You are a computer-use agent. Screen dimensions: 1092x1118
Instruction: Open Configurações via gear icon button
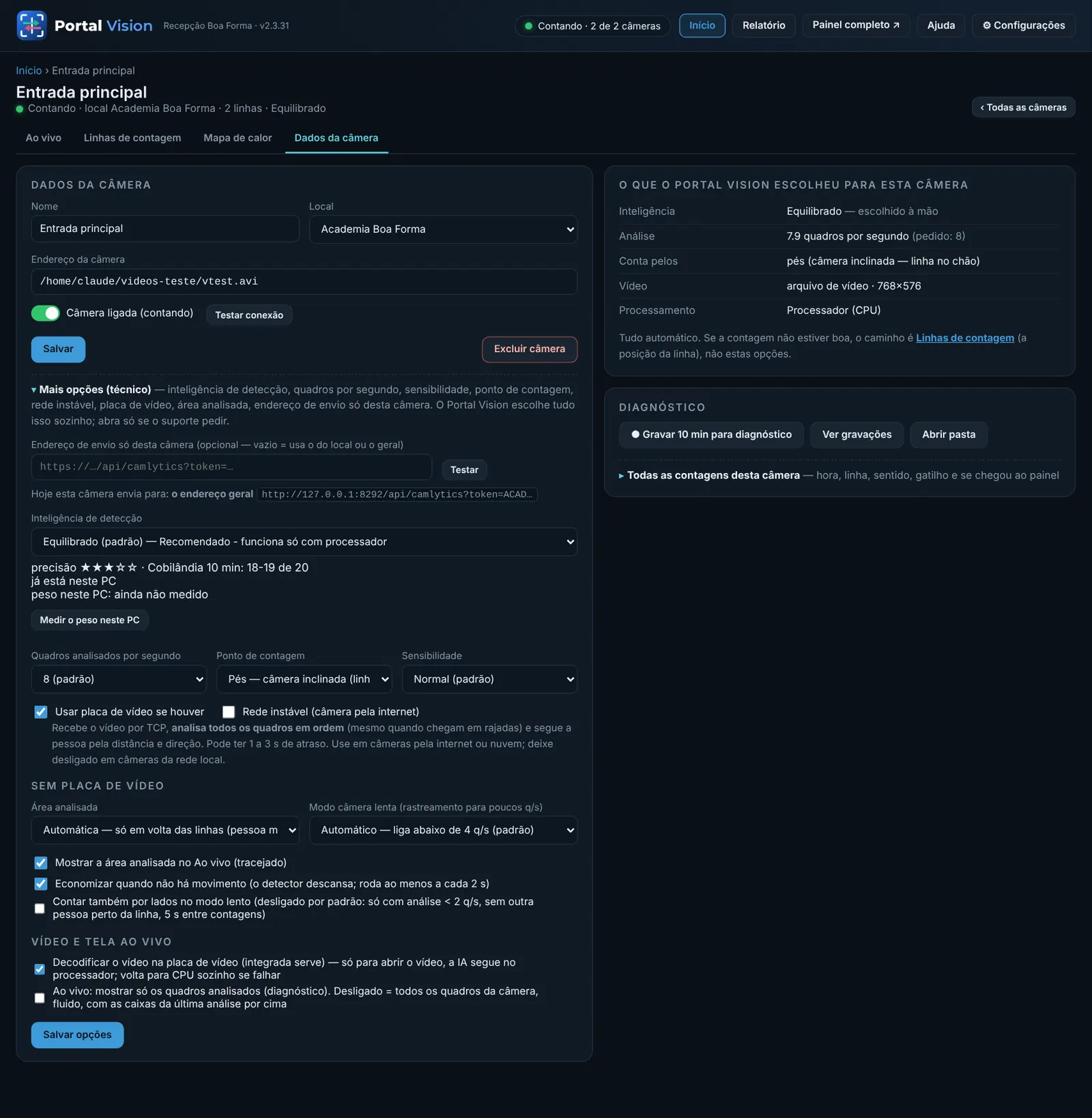(1023, 25)
